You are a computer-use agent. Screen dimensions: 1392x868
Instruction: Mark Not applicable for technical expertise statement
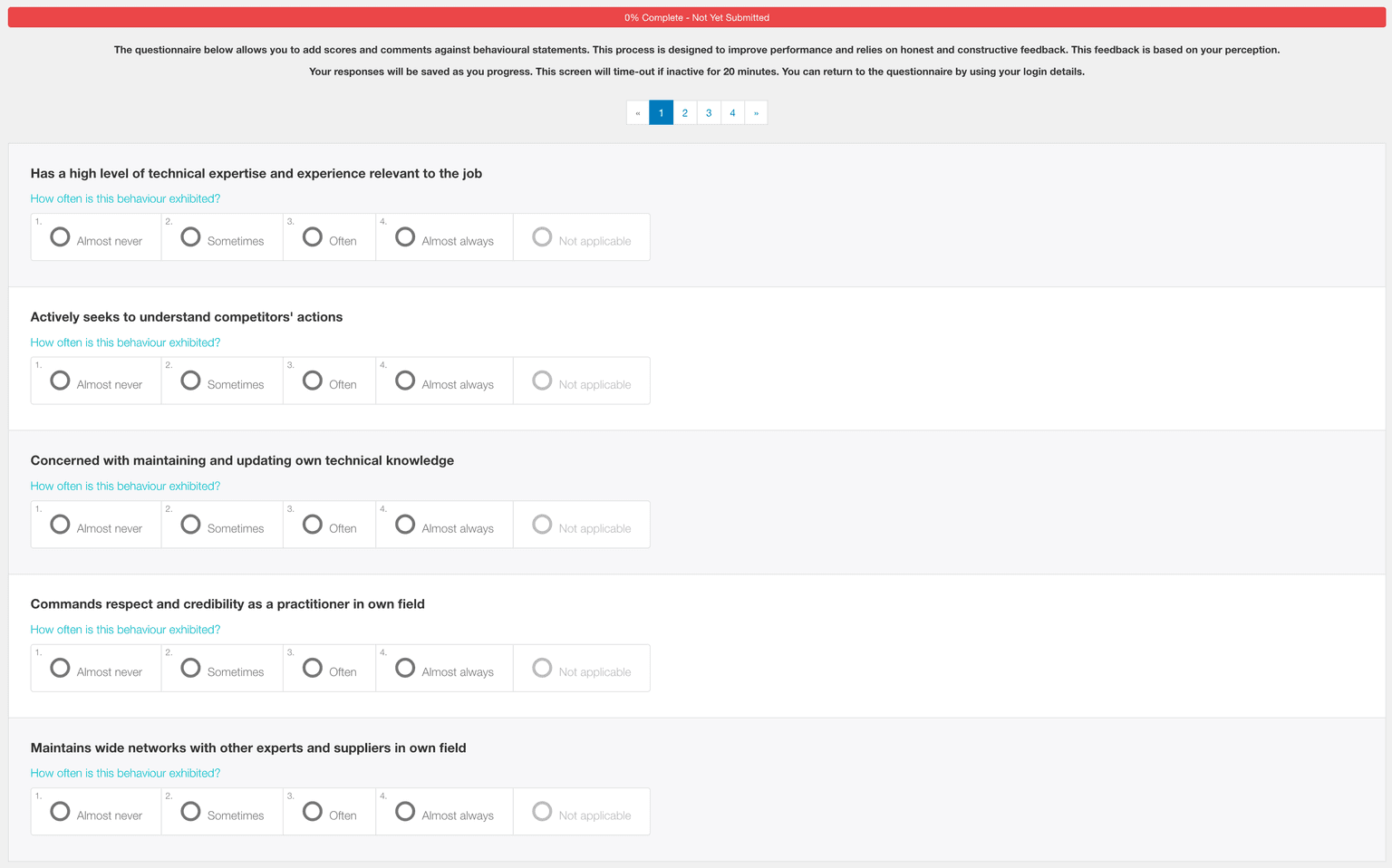click(x=542, y=237)
